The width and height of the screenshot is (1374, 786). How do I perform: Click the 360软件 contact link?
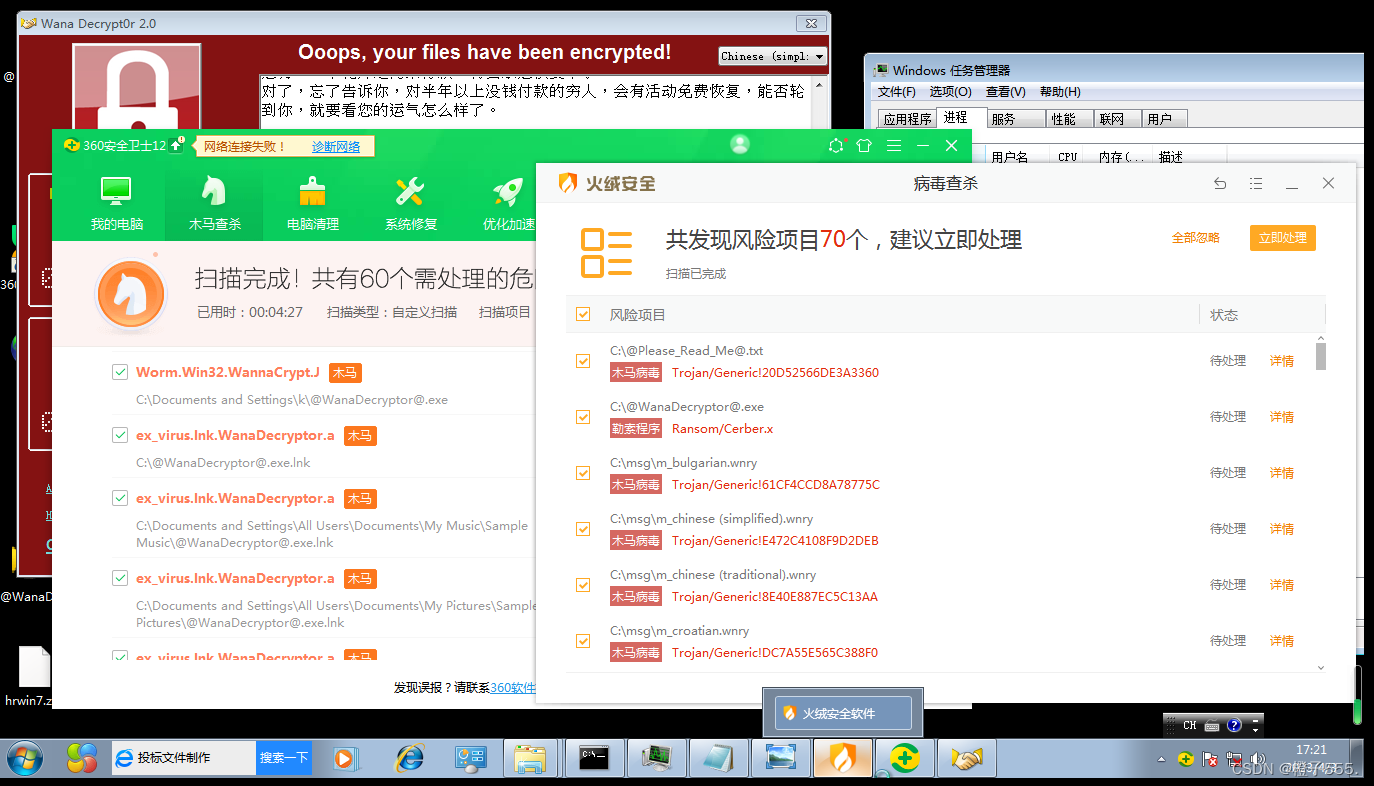click(513, 688)
